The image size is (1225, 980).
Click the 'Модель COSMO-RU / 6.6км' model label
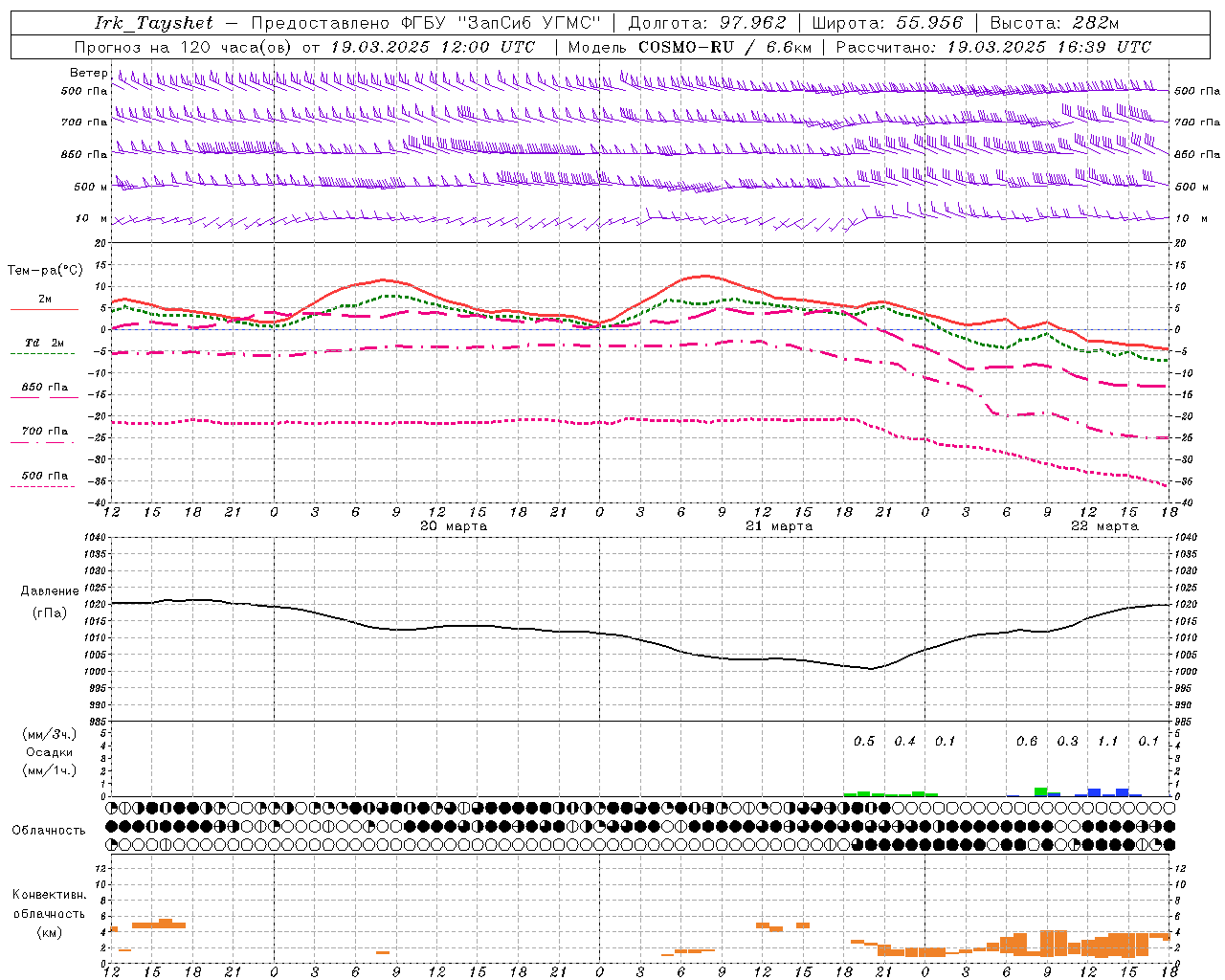(689, 47)
